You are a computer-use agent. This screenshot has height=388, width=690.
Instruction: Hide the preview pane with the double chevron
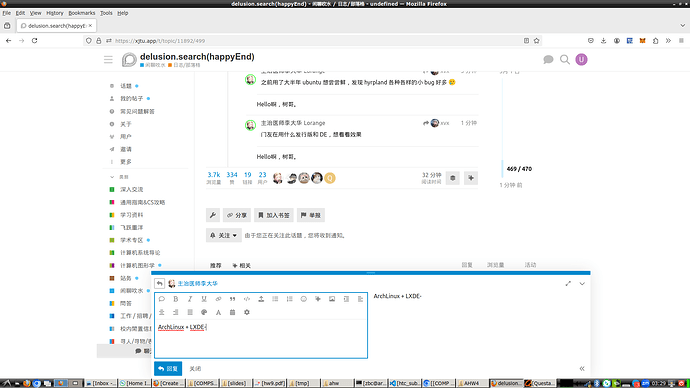(582, 369)
